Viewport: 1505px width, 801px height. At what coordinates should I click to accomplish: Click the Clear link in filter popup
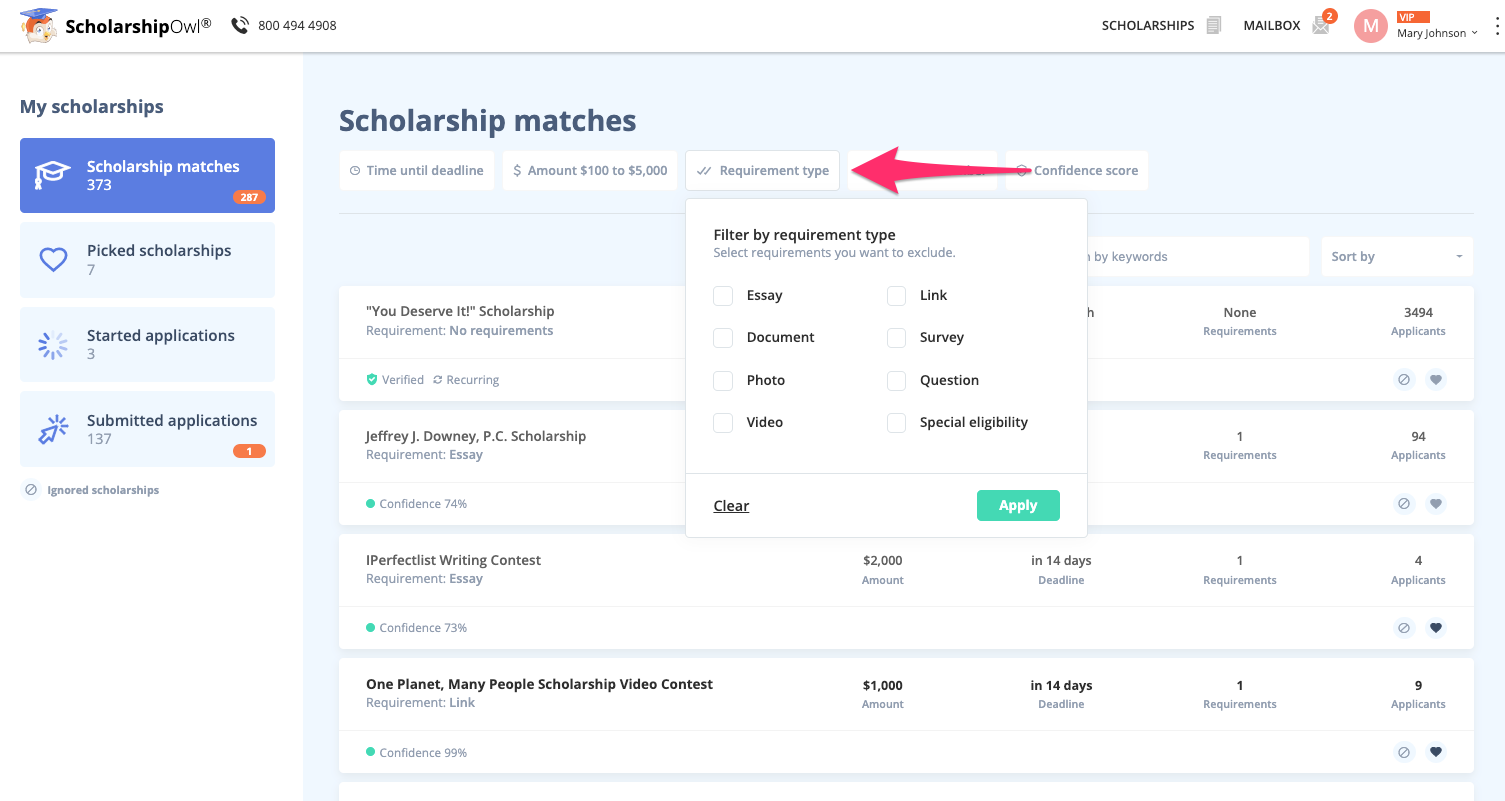pos(731,506)
